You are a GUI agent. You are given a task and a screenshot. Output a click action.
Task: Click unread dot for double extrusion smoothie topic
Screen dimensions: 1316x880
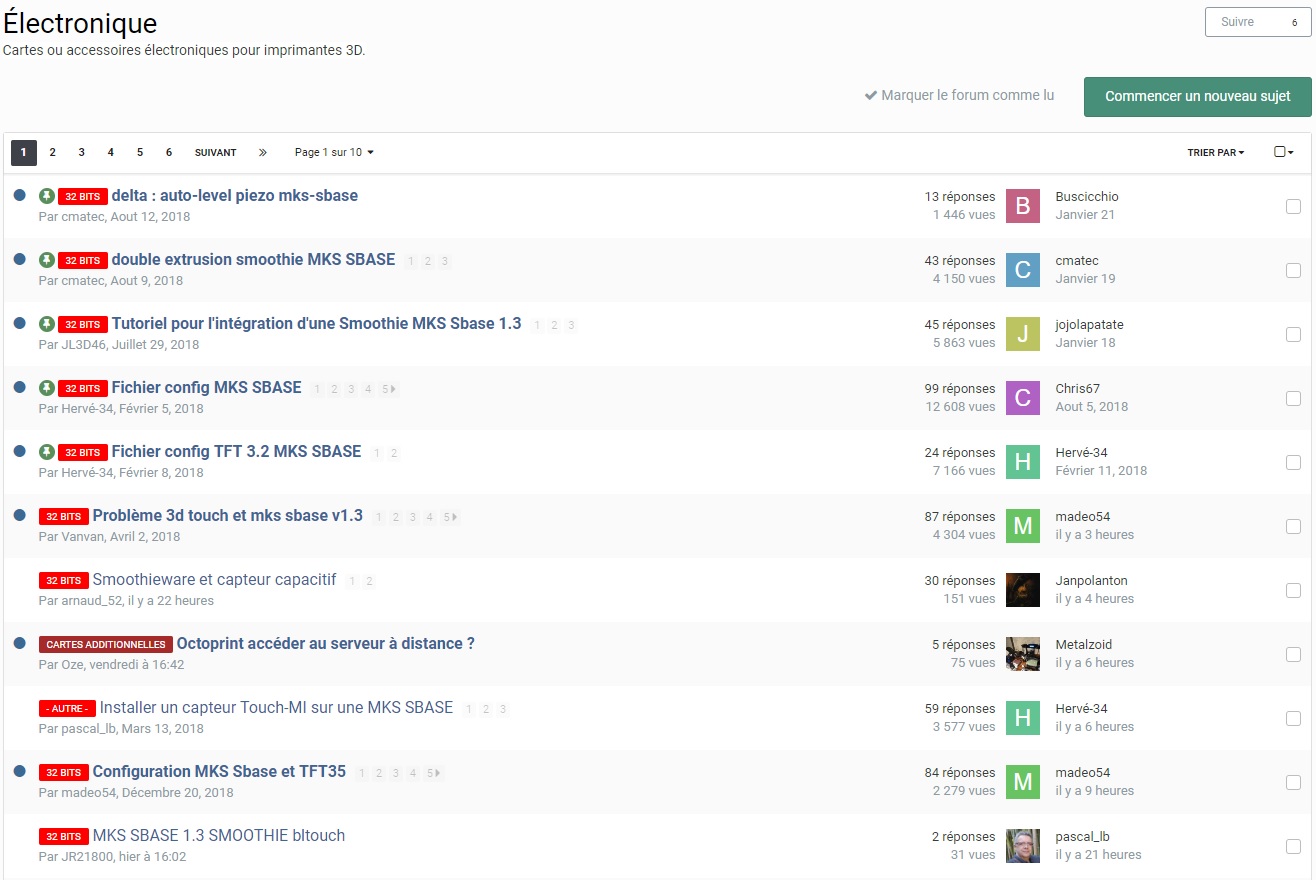click(19, 259)
